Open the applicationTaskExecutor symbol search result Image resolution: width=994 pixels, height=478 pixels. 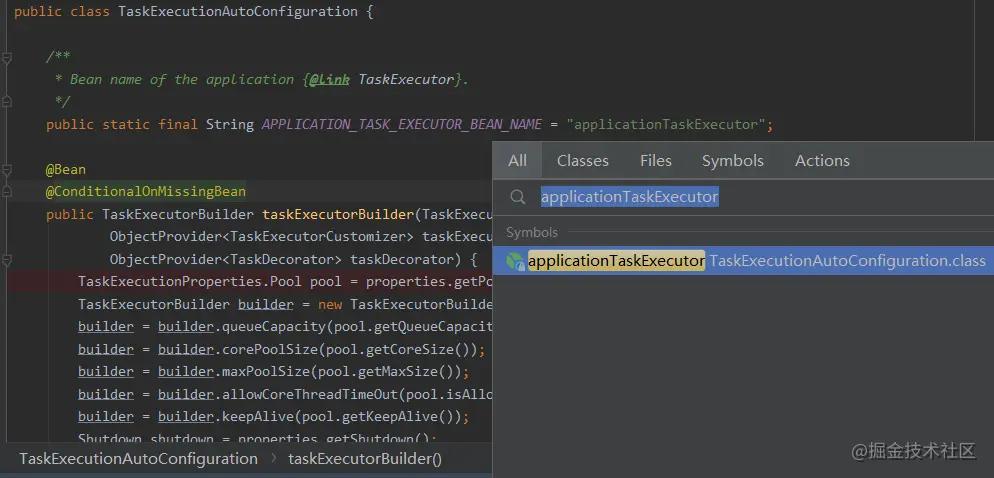click(743, 261)
